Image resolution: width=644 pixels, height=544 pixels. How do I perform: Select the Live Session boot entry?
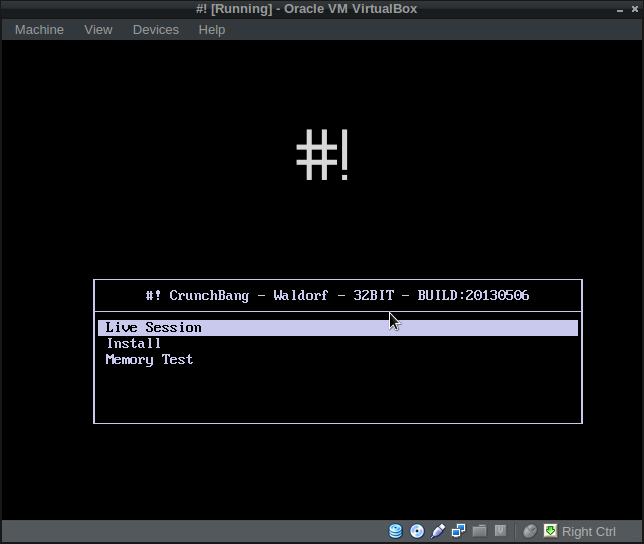pos(154,328)
